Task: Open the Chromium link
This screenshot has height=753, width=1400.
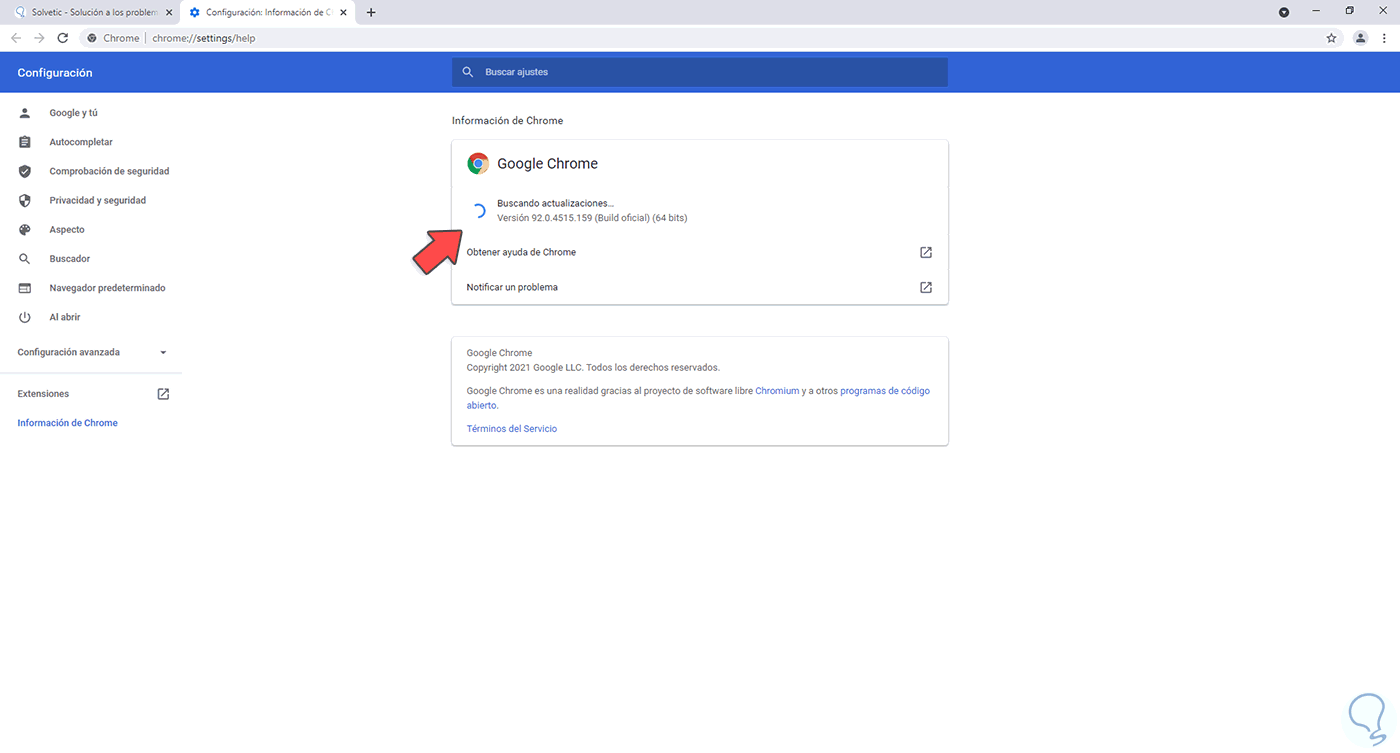Action: click(777, 391)
